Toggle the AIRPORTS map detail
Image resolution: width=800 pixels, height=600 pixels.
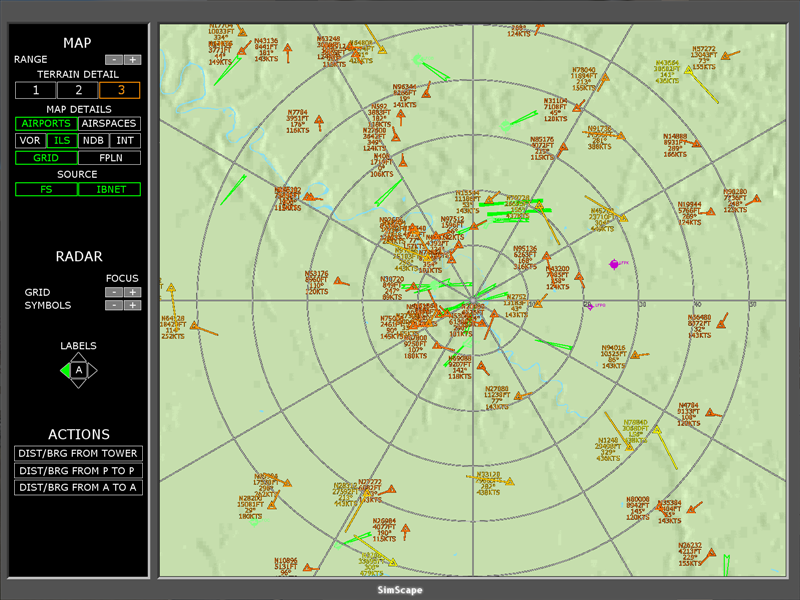(46, 123)
